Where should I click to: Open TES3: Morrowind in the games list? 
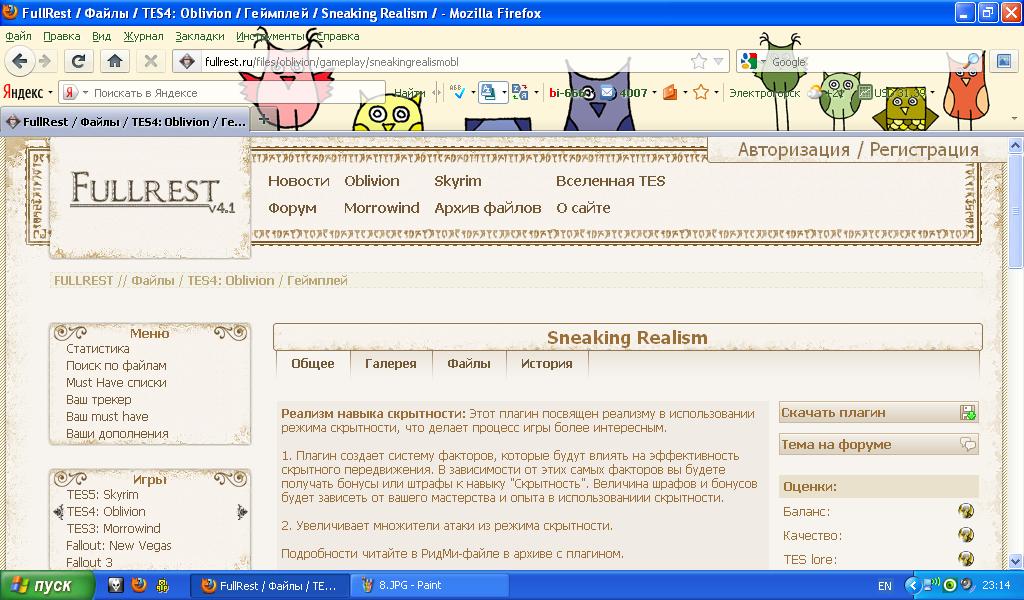pos(113,529)
